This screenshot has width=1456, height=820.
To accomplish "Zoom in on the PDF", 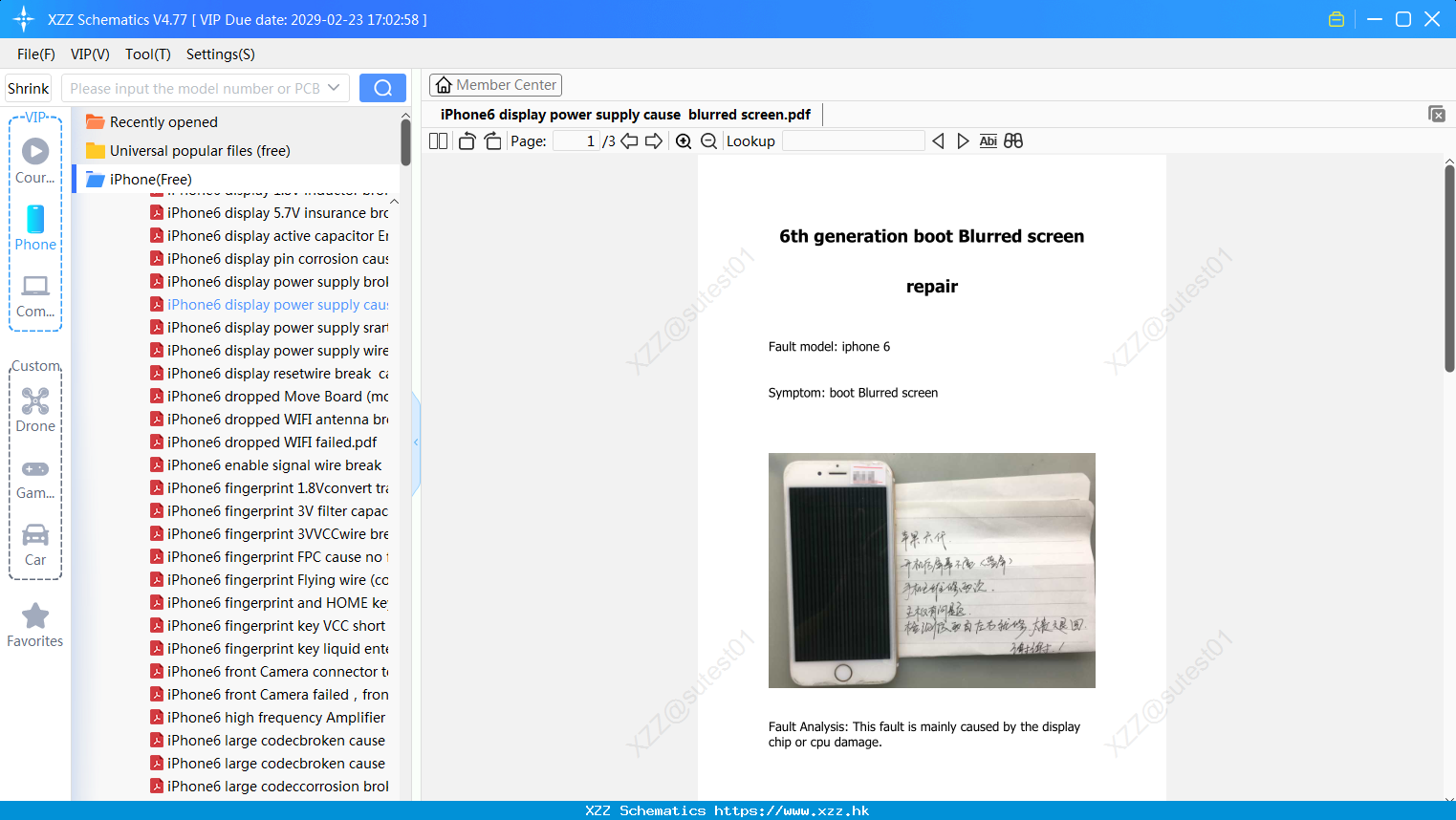I will 684,140.
